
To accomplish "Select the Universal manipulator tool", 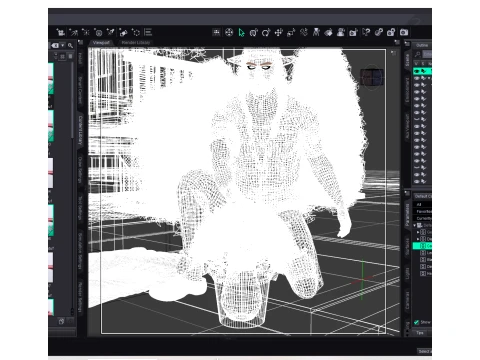I will (229, 32).
